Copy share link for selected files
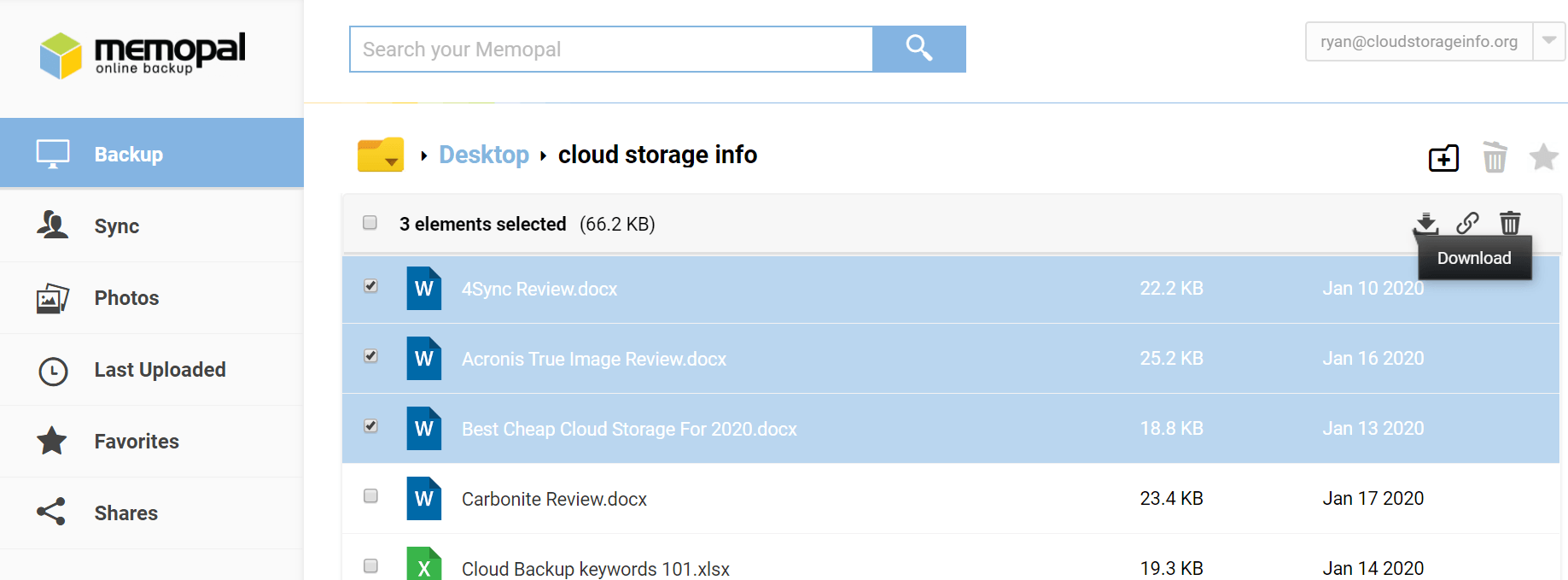Screen dimensions: 1568x580 pyautogui.click(x=1467, y=223)
